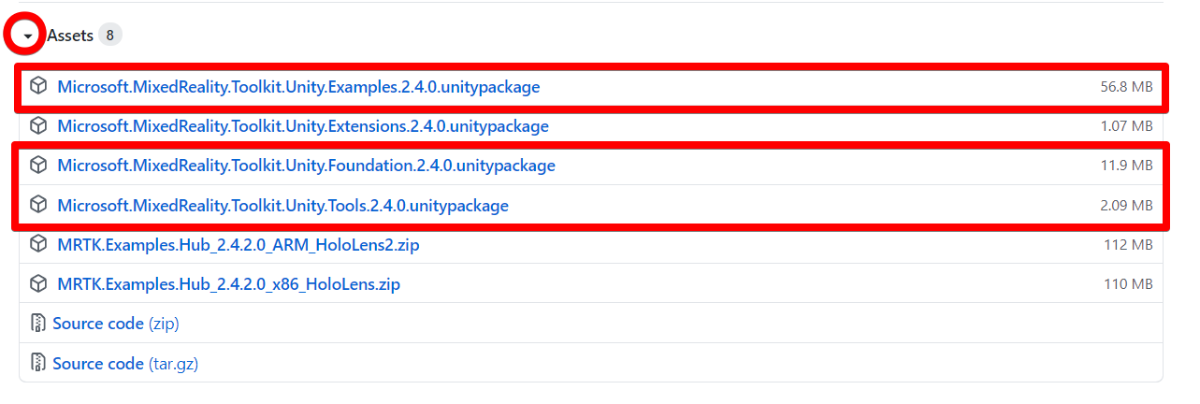Click package icon beside Examples unitypackage

click(x=39, y=87)
